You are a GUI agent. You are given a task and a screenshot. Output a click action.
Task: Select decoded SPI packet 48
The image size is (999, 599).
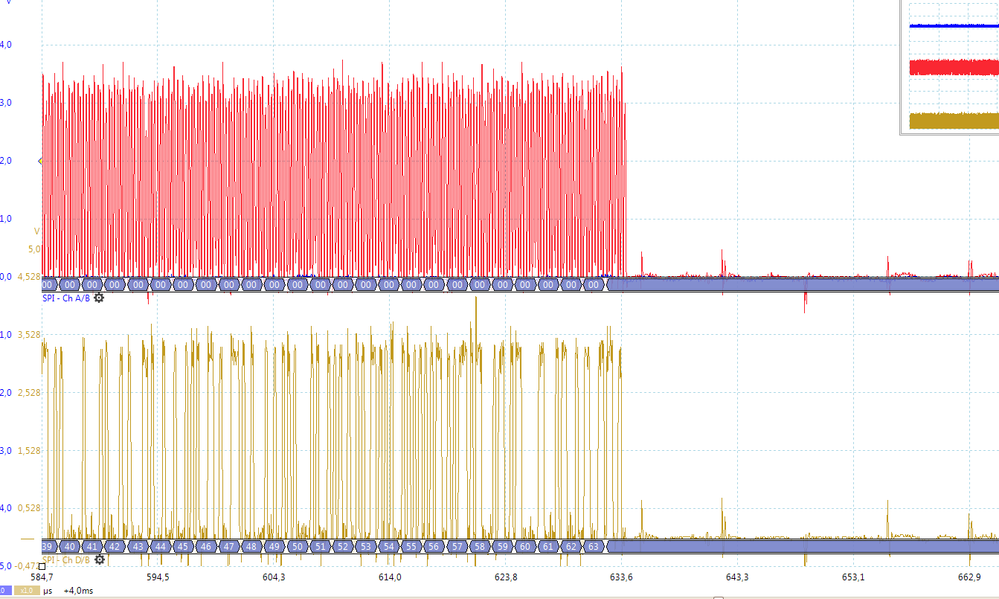pyautogui.click(x=251, y=546)
